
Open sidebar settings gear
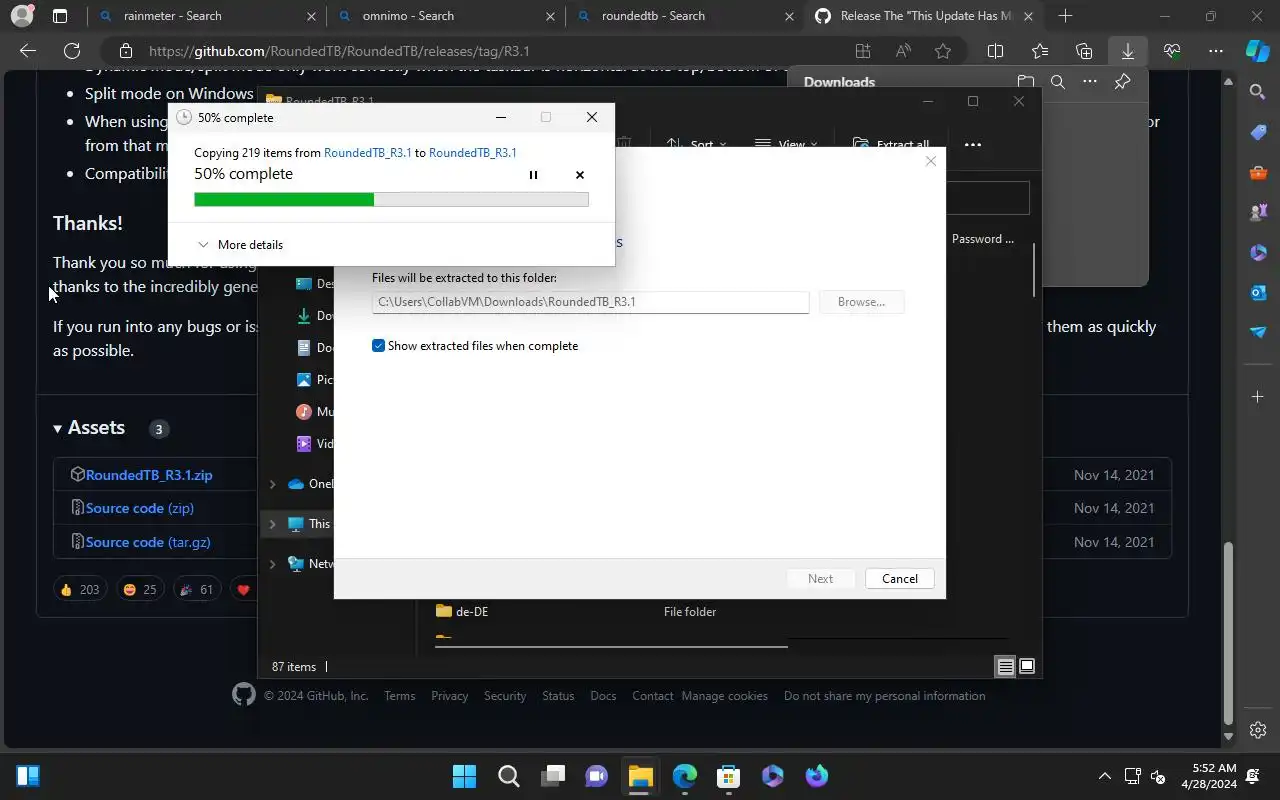1258,730
